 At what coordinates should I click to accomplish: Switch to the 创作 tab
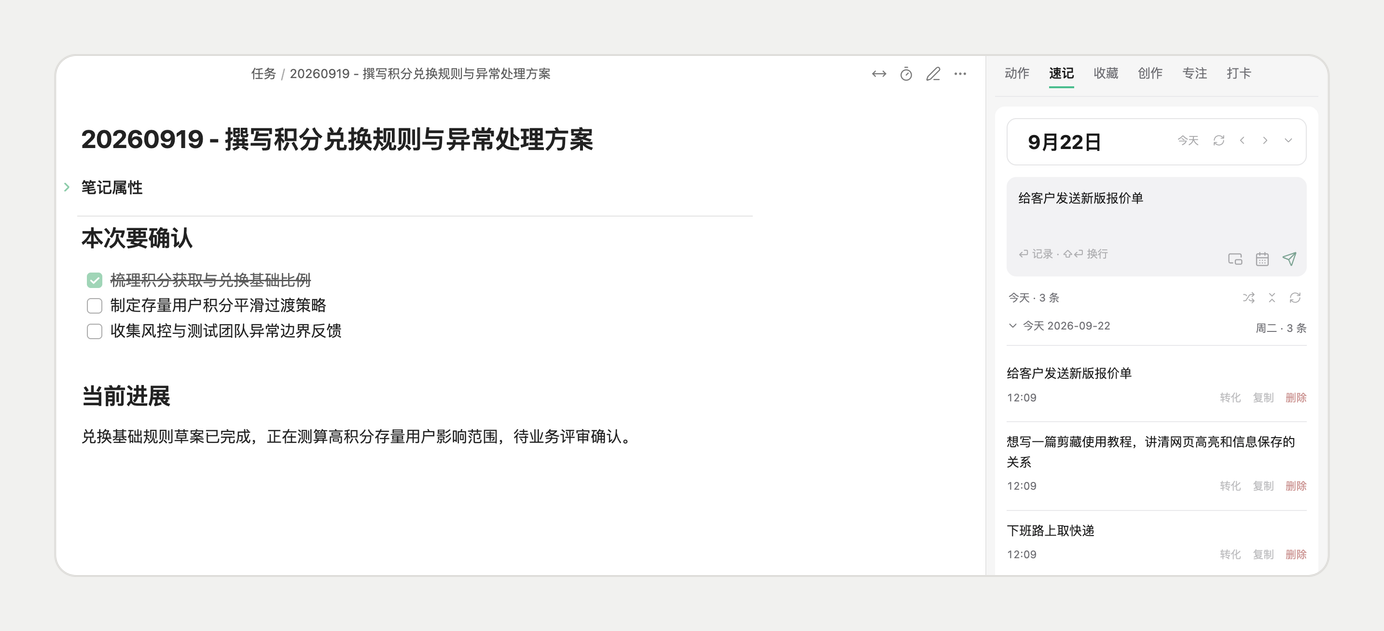1150,74
